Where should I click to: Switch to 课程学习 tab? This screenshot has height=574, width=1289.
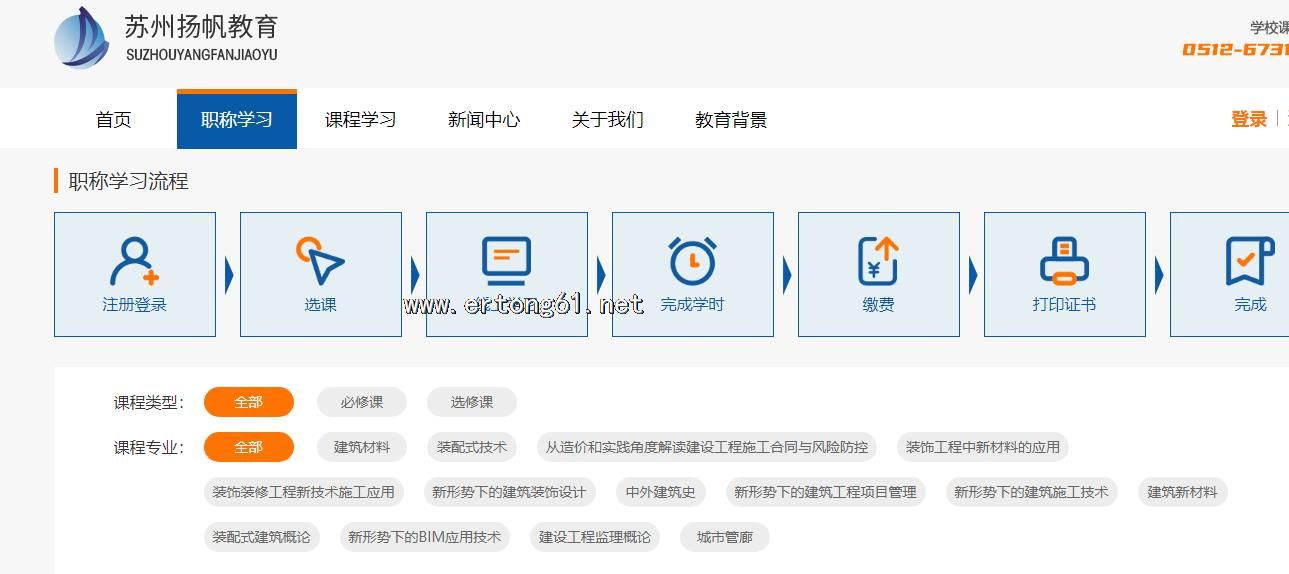tap(360, 120)
